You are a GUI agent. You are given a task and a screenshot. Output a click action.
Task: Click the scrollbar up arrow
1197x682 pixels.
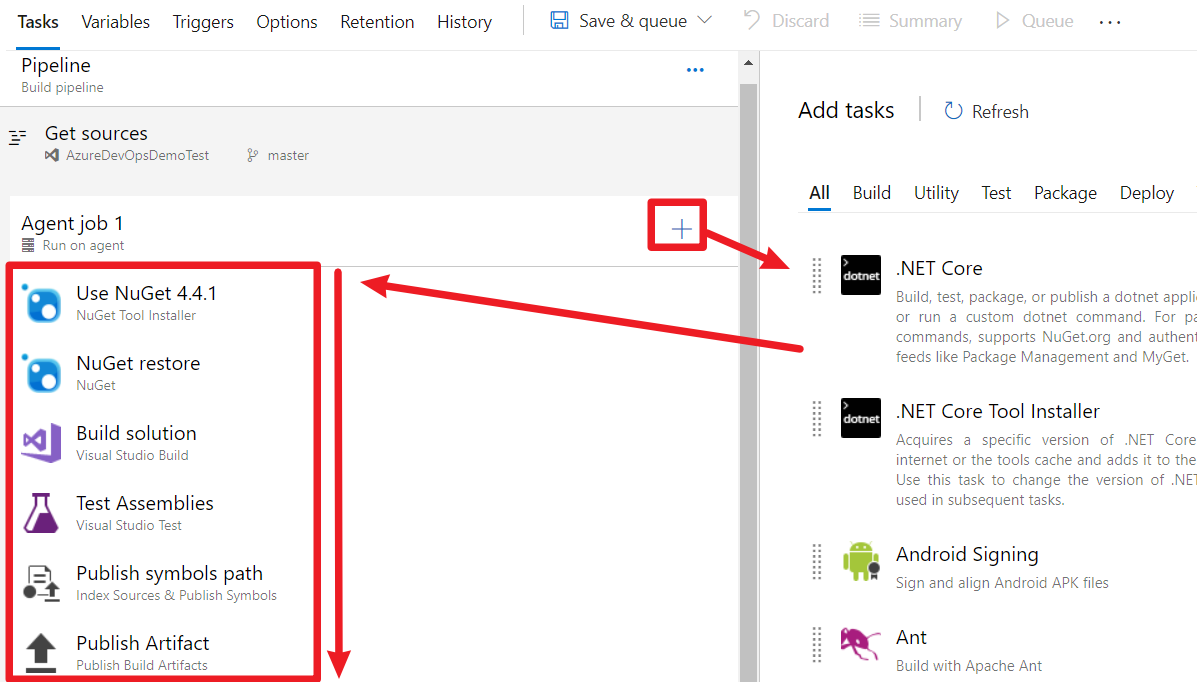(748, 63)
